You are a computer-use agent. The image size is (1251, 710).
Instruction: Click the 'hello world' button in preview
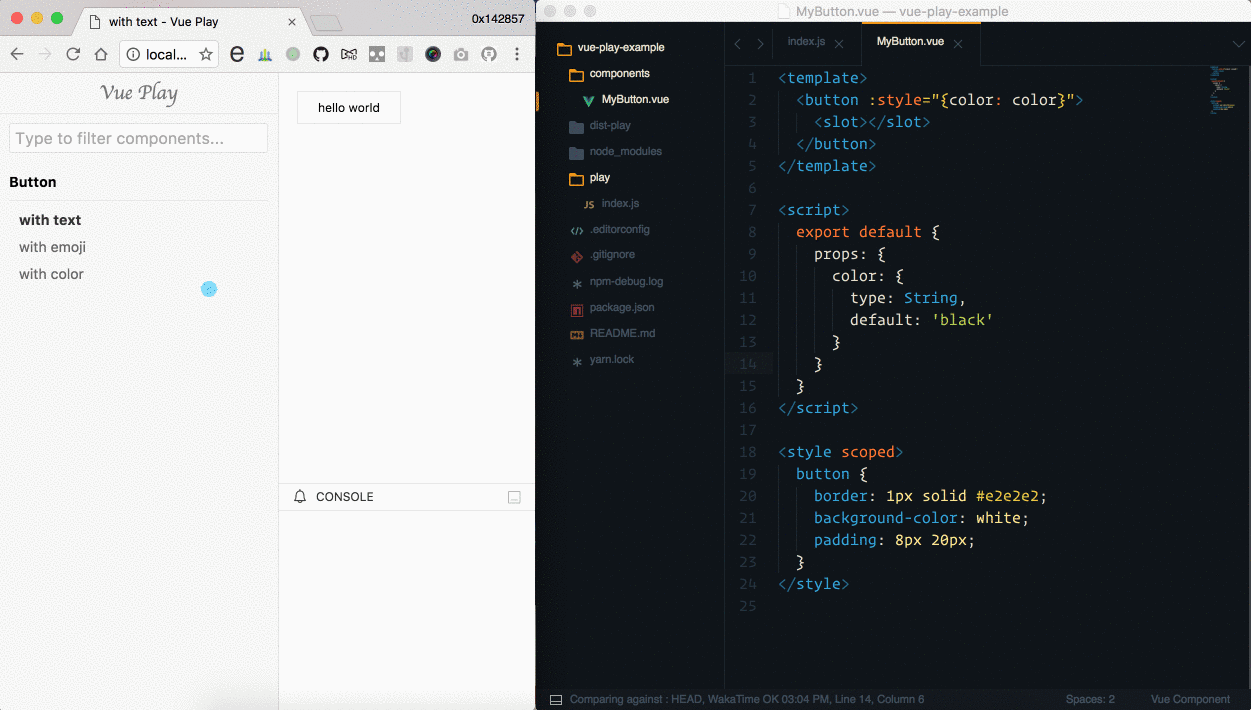click(348, 107)
